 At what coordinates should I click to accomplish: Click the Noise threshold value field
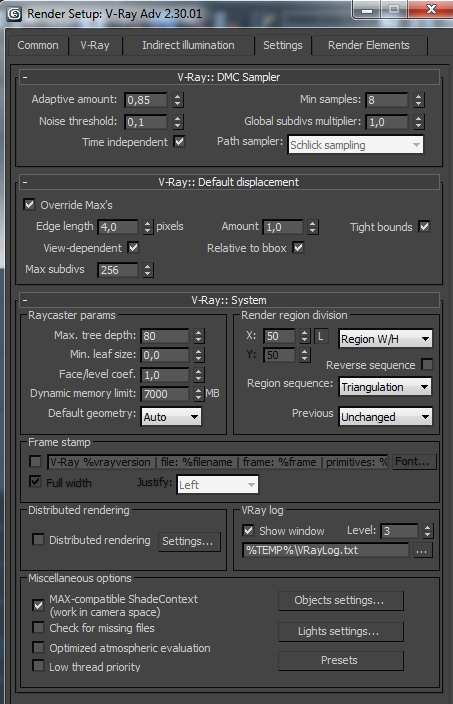coord(146,122)
